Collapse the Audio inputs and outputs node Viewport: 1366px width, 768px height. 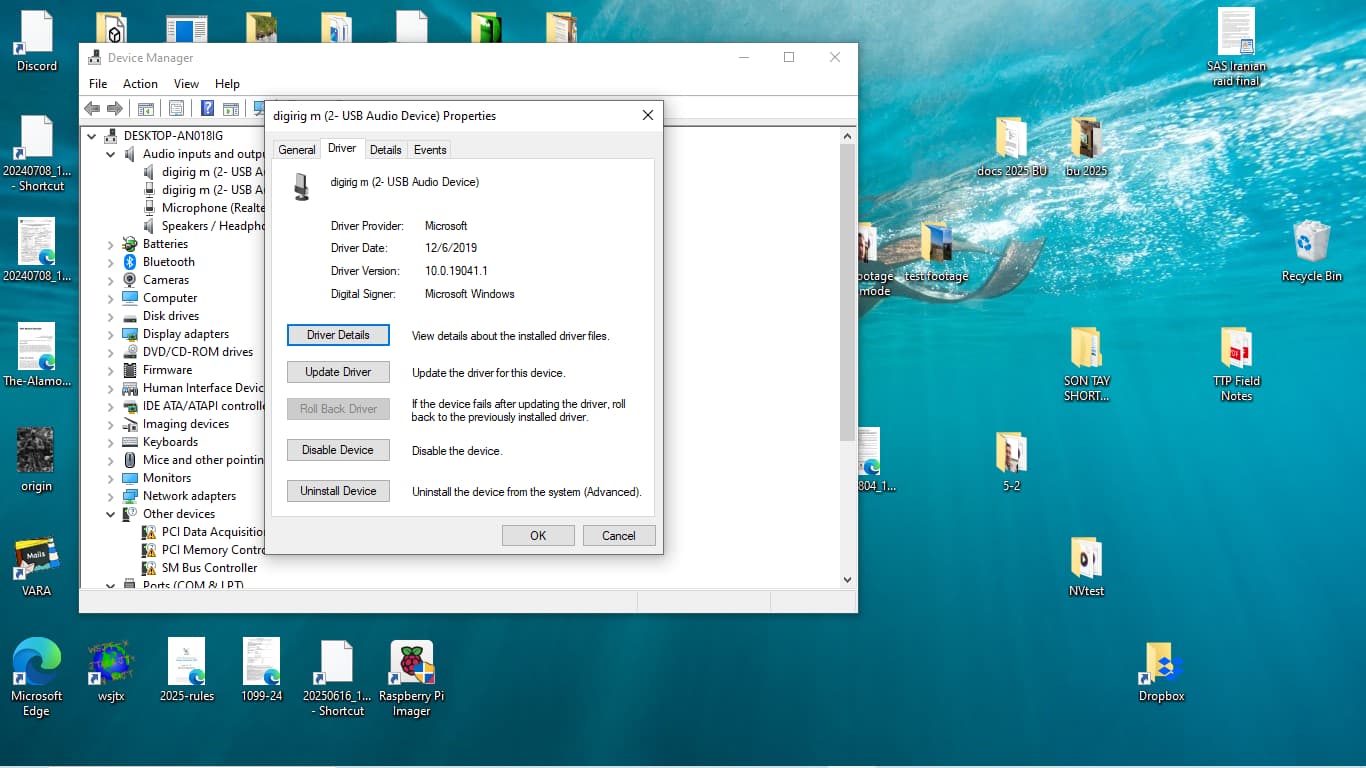pos(111,154)
